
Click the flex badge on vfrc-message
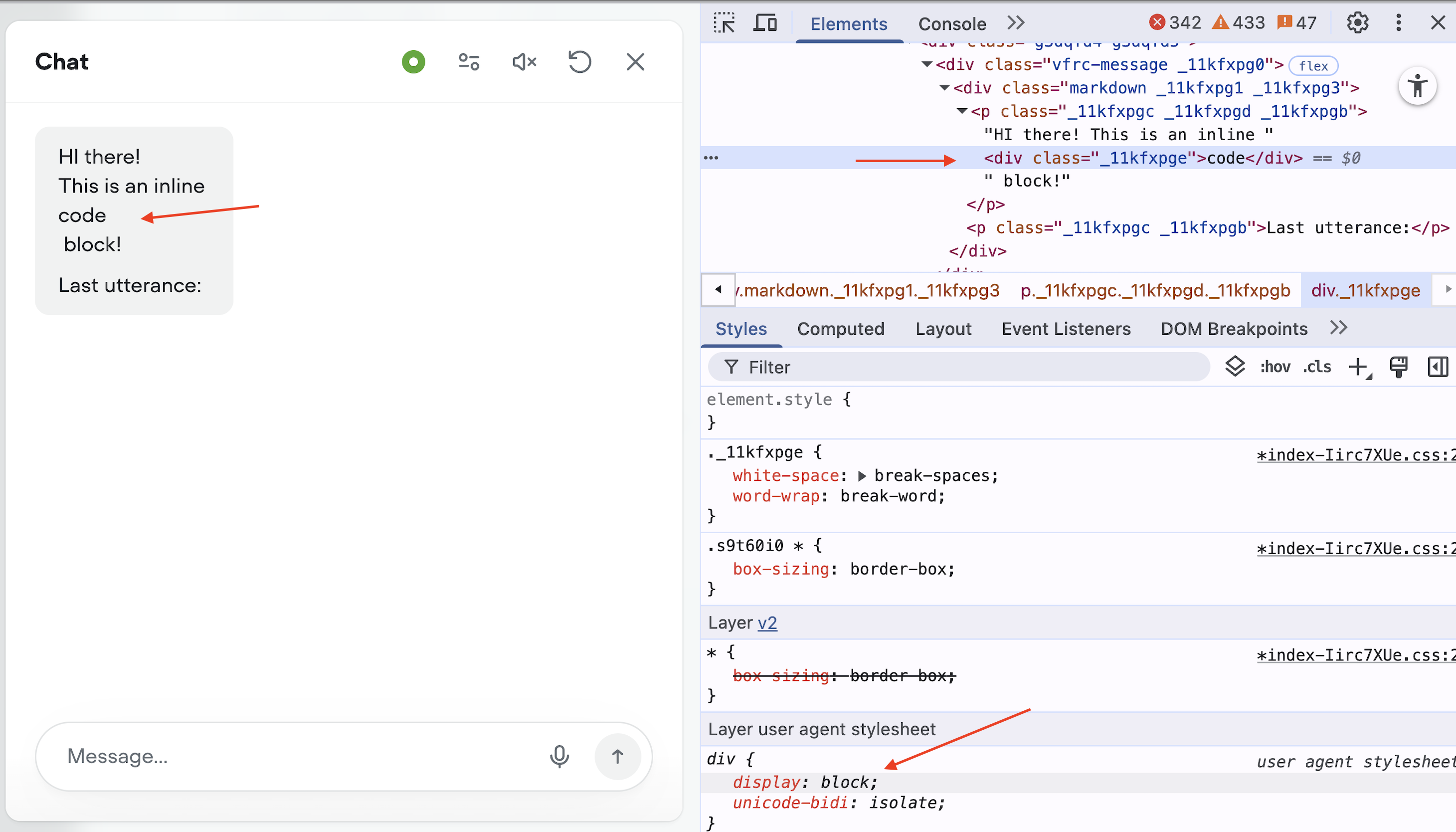pos(1313,66)
